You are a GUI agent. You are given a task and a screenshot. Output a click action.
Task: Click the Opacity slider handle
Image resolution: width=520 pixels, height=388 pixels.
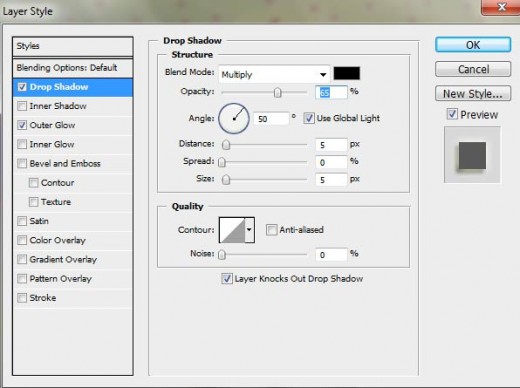(x=277, y=92)
